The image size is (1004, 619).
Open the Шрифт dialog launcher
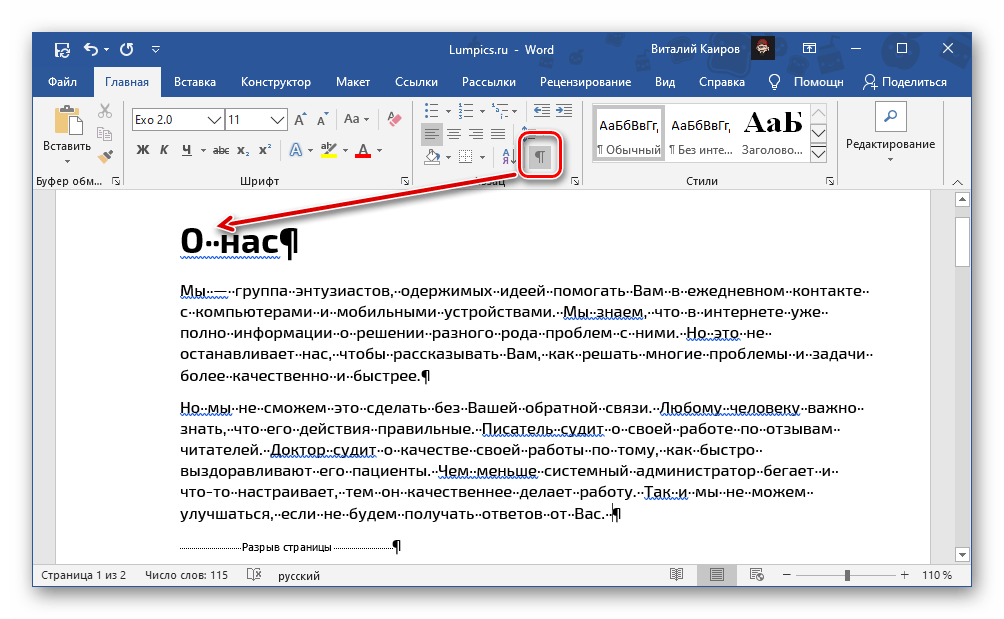pyautogui.click(x=405, y=181)
